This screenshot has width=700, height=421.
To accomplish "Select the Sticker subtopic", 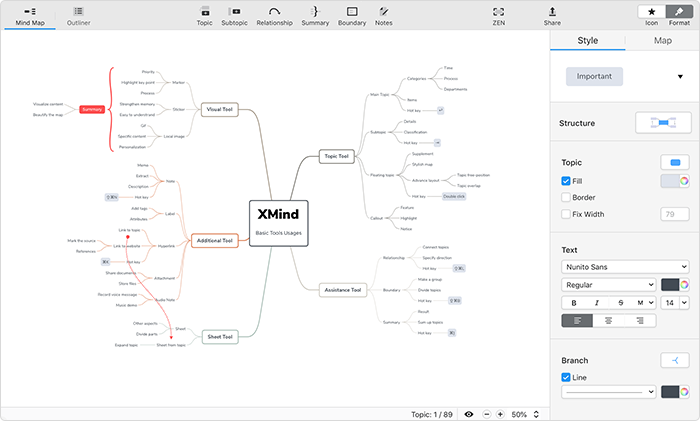I will (179, 109).
